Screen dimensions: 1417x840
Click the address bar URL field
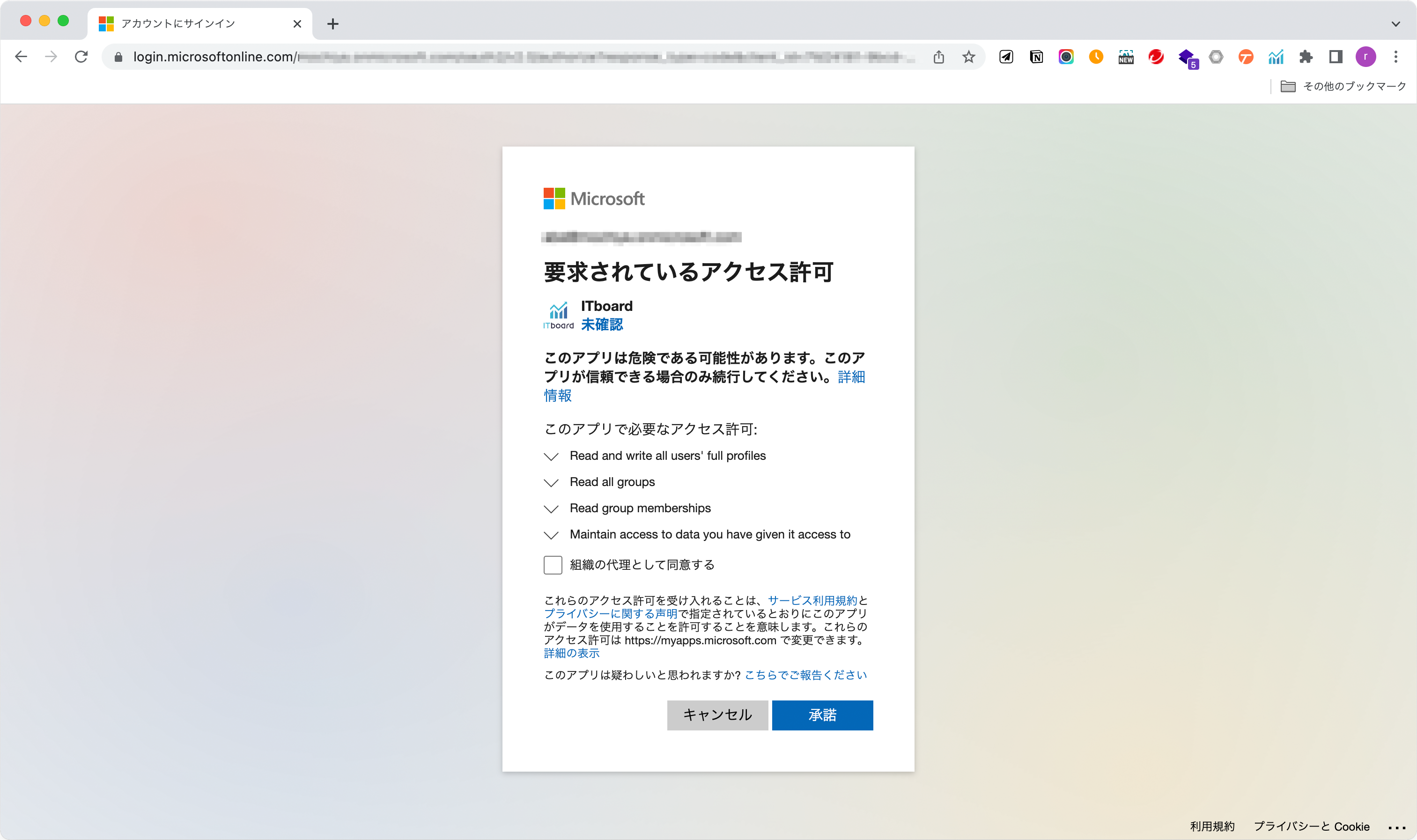509,57
